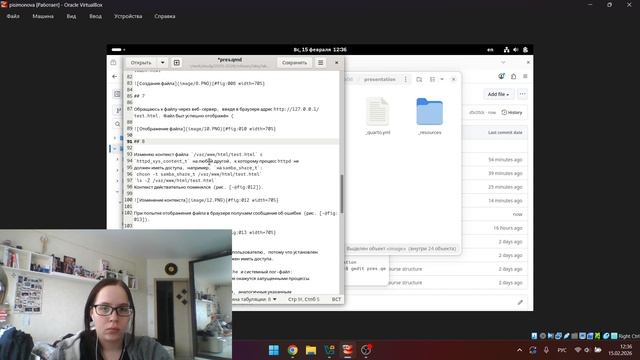Open the repository more options ellipsis
Screen dimensions: 640x360
[522, 94]
